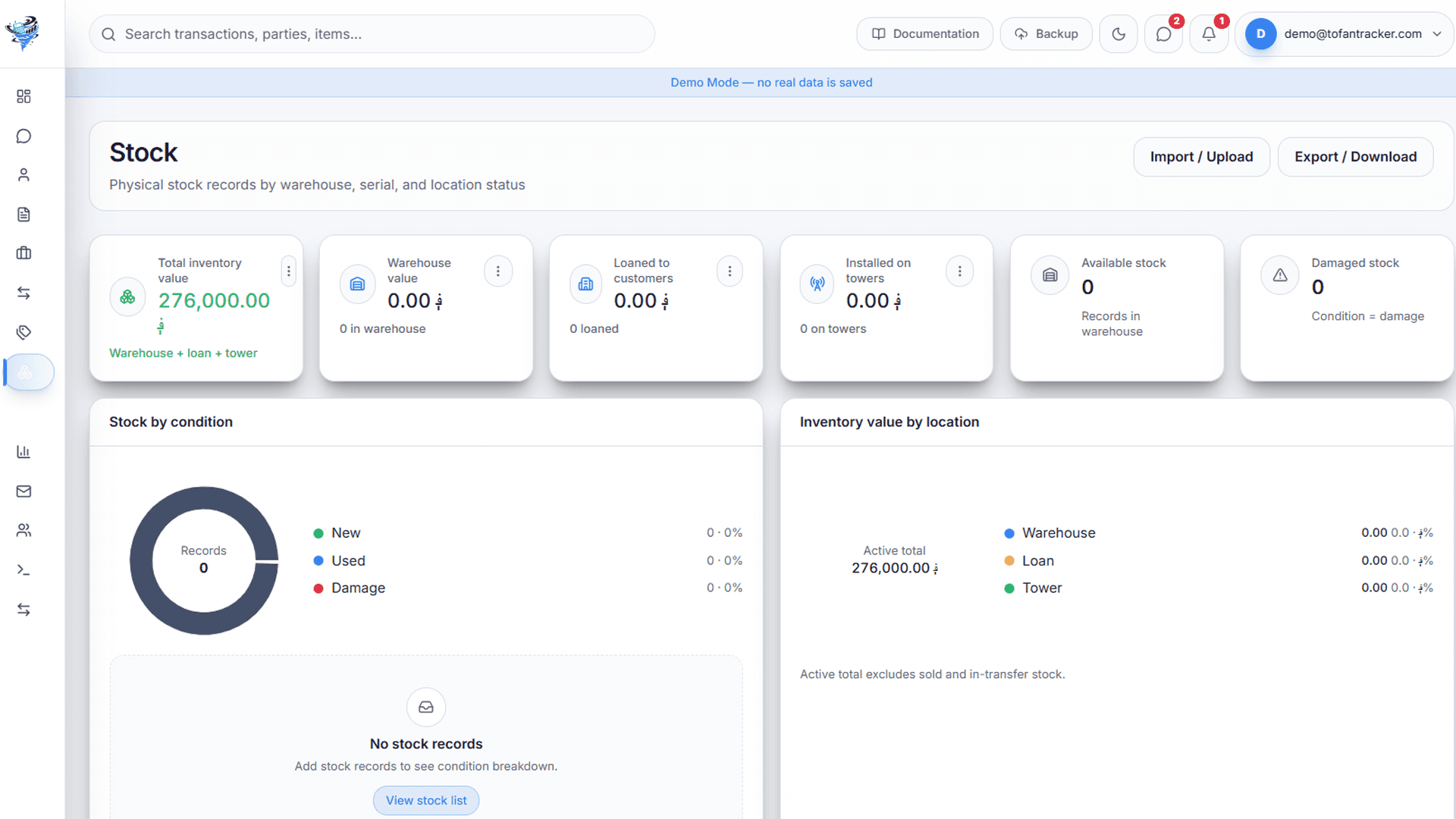1456x819 pixels.
Task: Click the Available stock card icon
Action: pyautogui.click(x=1050, y=275)
